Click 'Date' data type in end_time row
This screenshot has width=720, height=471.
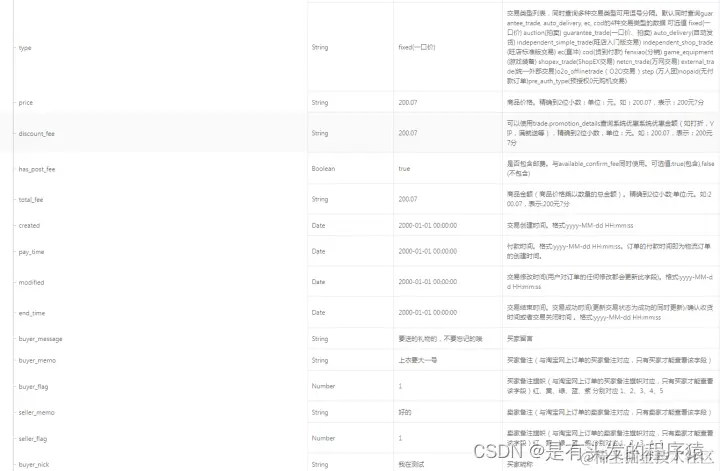click(318, 313)
